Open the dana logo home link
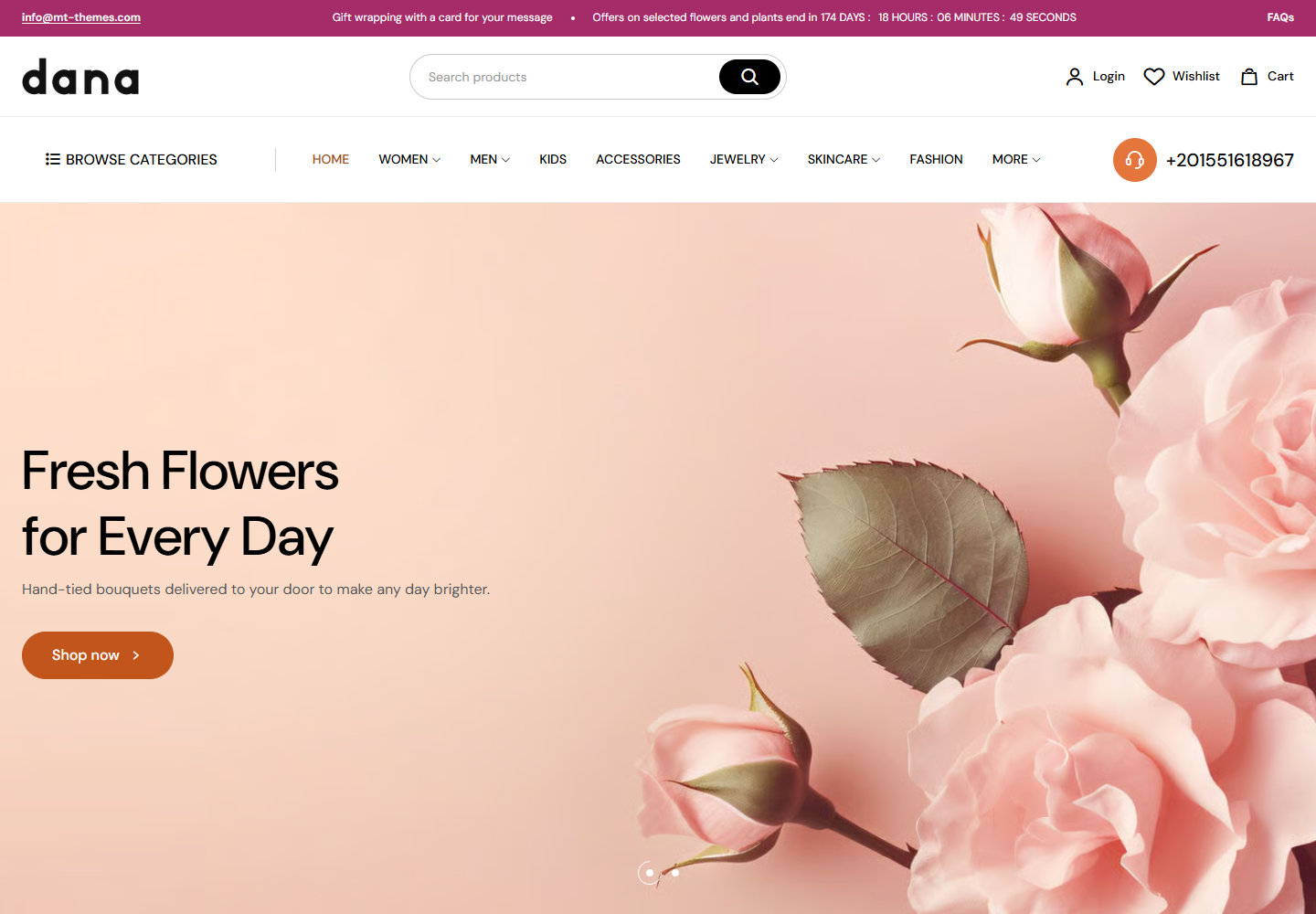This screenshot has height=914, width=1316. tap(80, 77)
